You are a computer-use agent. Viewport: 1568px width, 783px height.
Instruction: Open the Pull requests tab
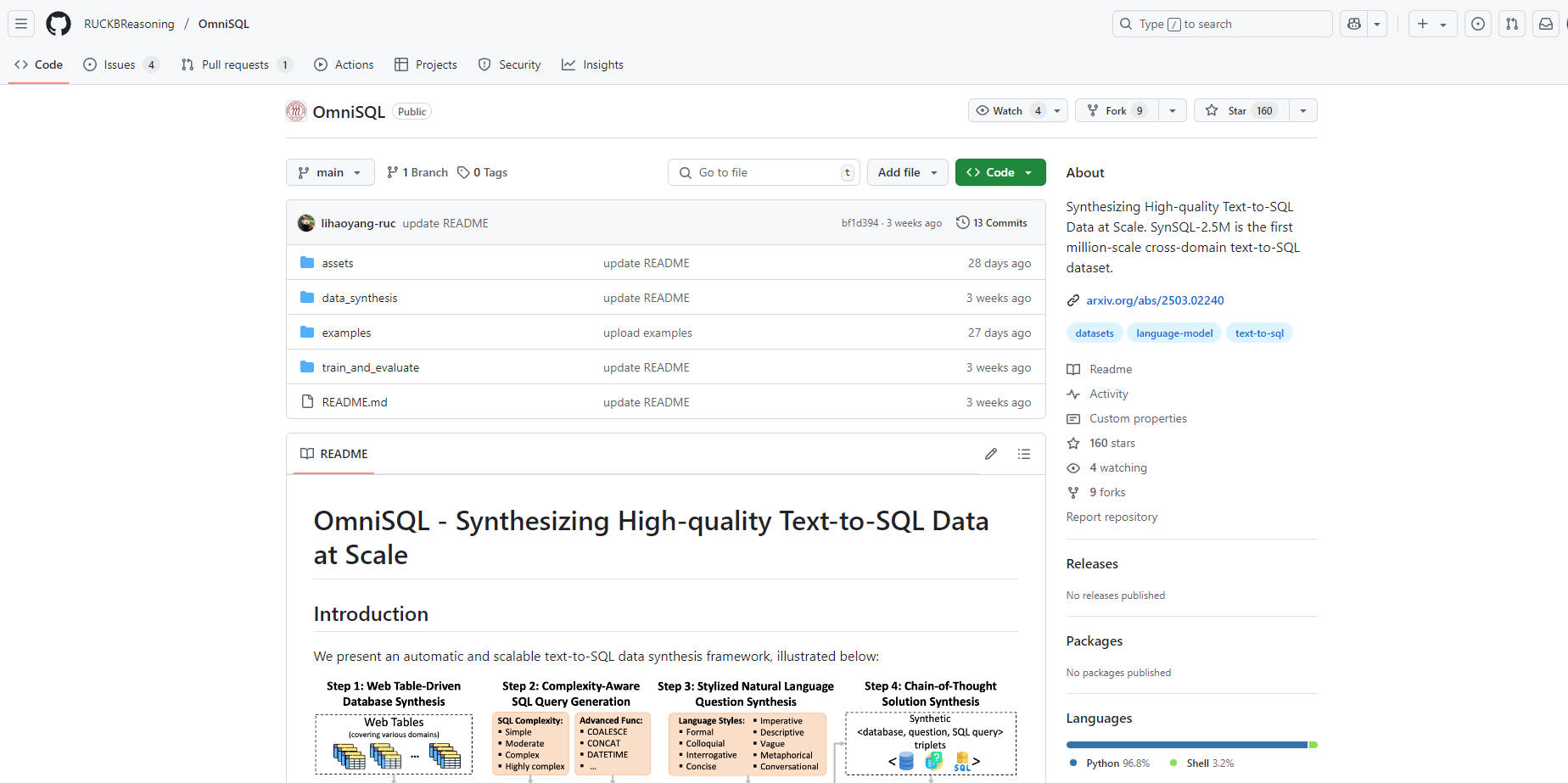(237, 64)
